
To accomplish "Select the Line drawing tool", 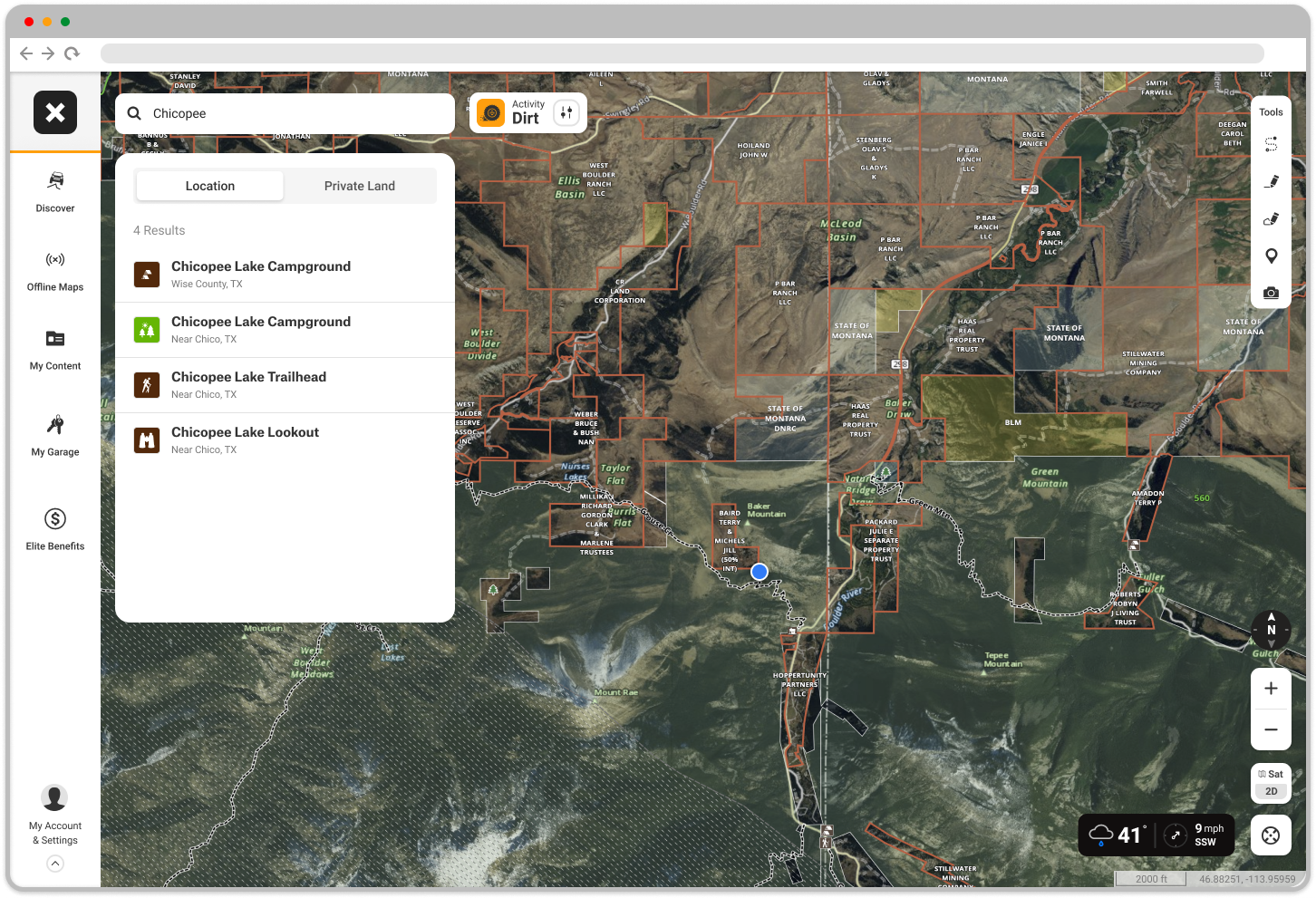I will tap(1272, 181).
